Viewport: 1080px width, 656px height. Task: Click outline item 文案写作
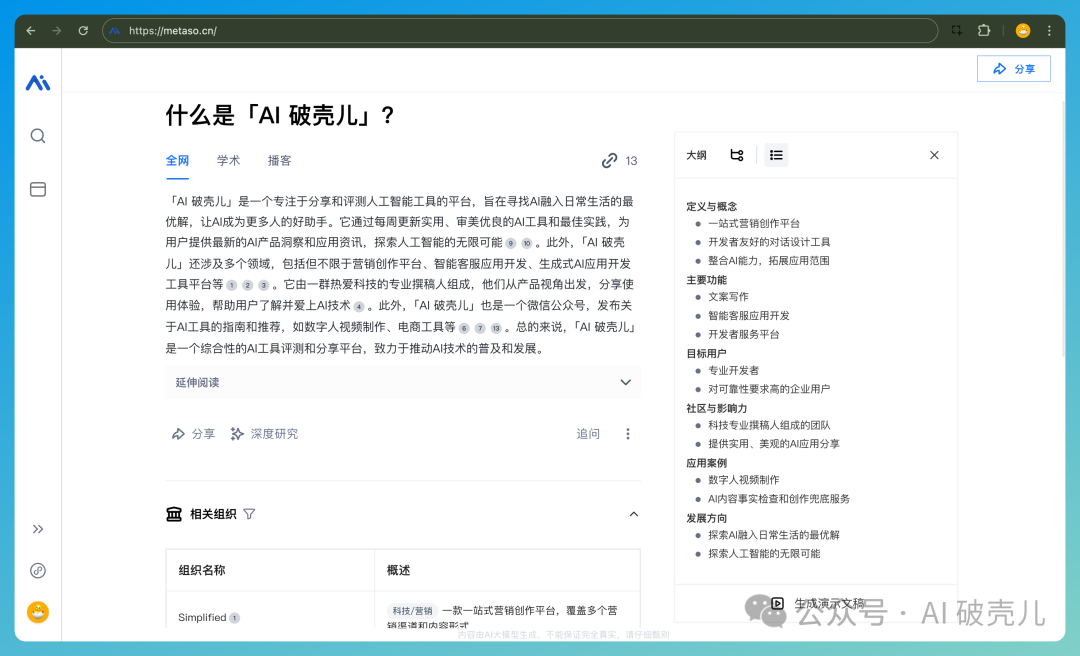coord(728,296)
